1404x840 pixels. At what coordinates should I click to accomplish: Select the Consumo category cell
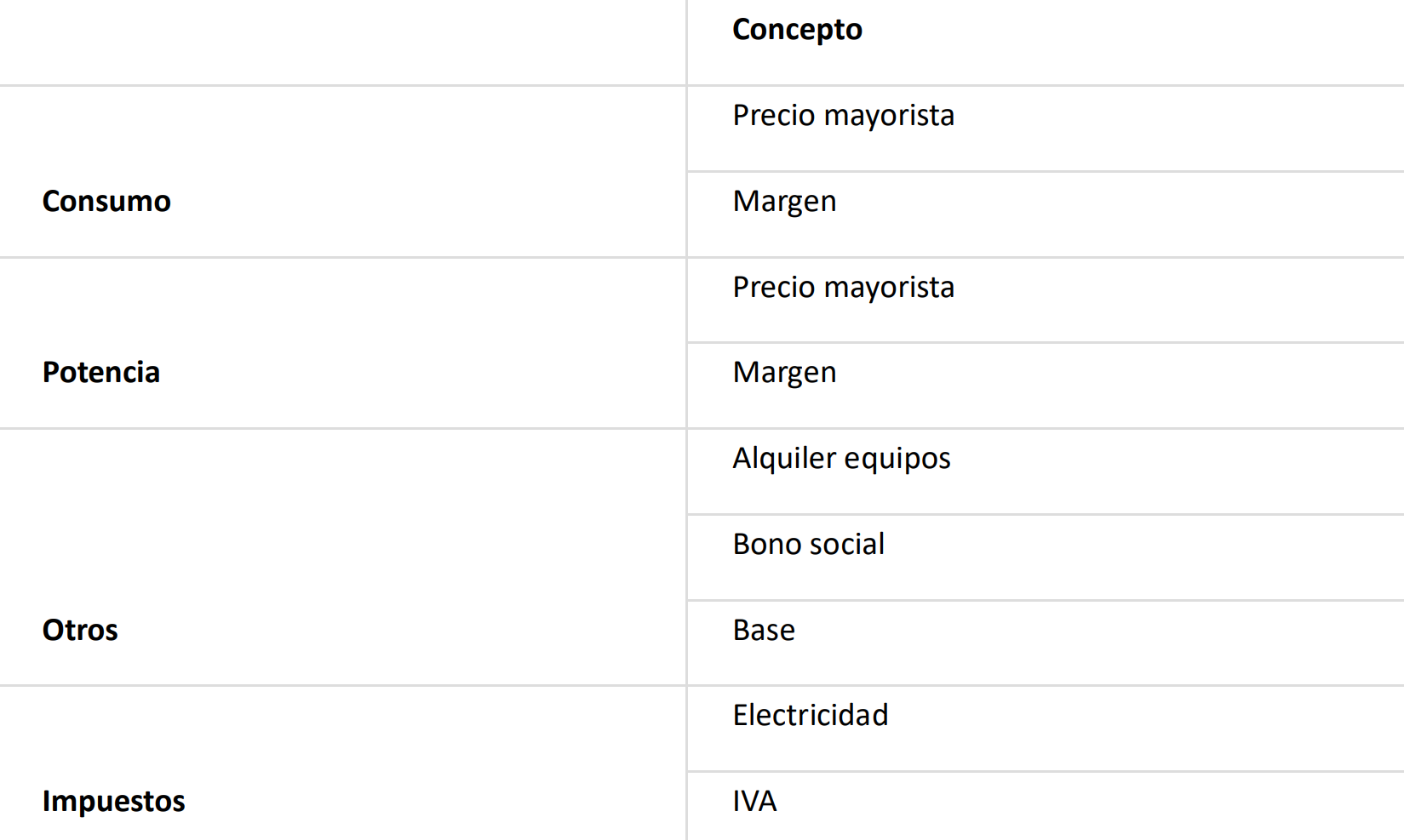tap(106, 202)
